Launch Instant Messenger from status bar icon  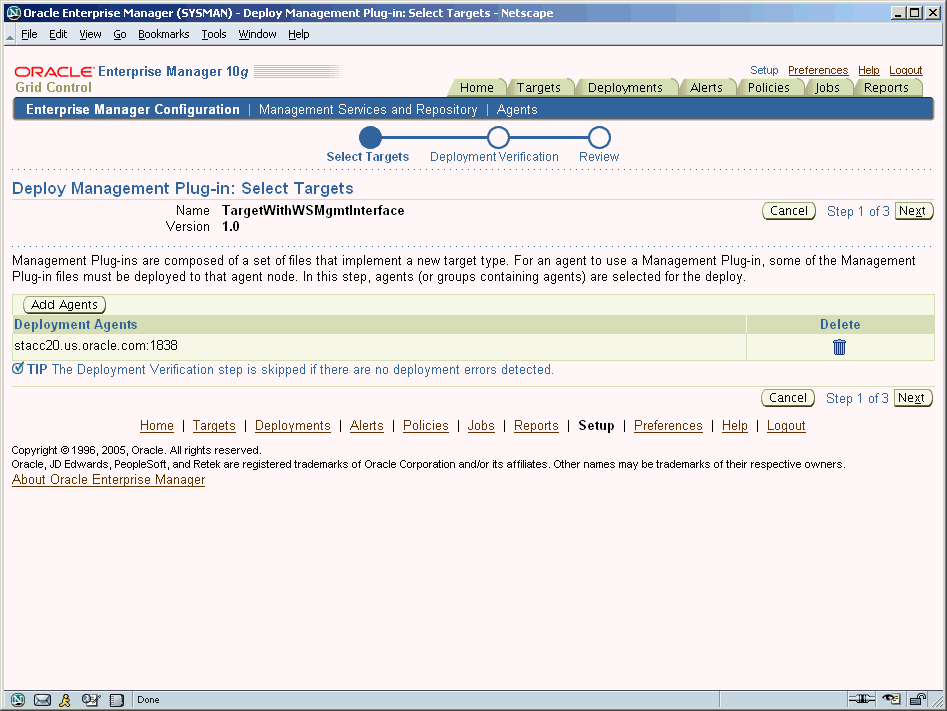(66, 700)
